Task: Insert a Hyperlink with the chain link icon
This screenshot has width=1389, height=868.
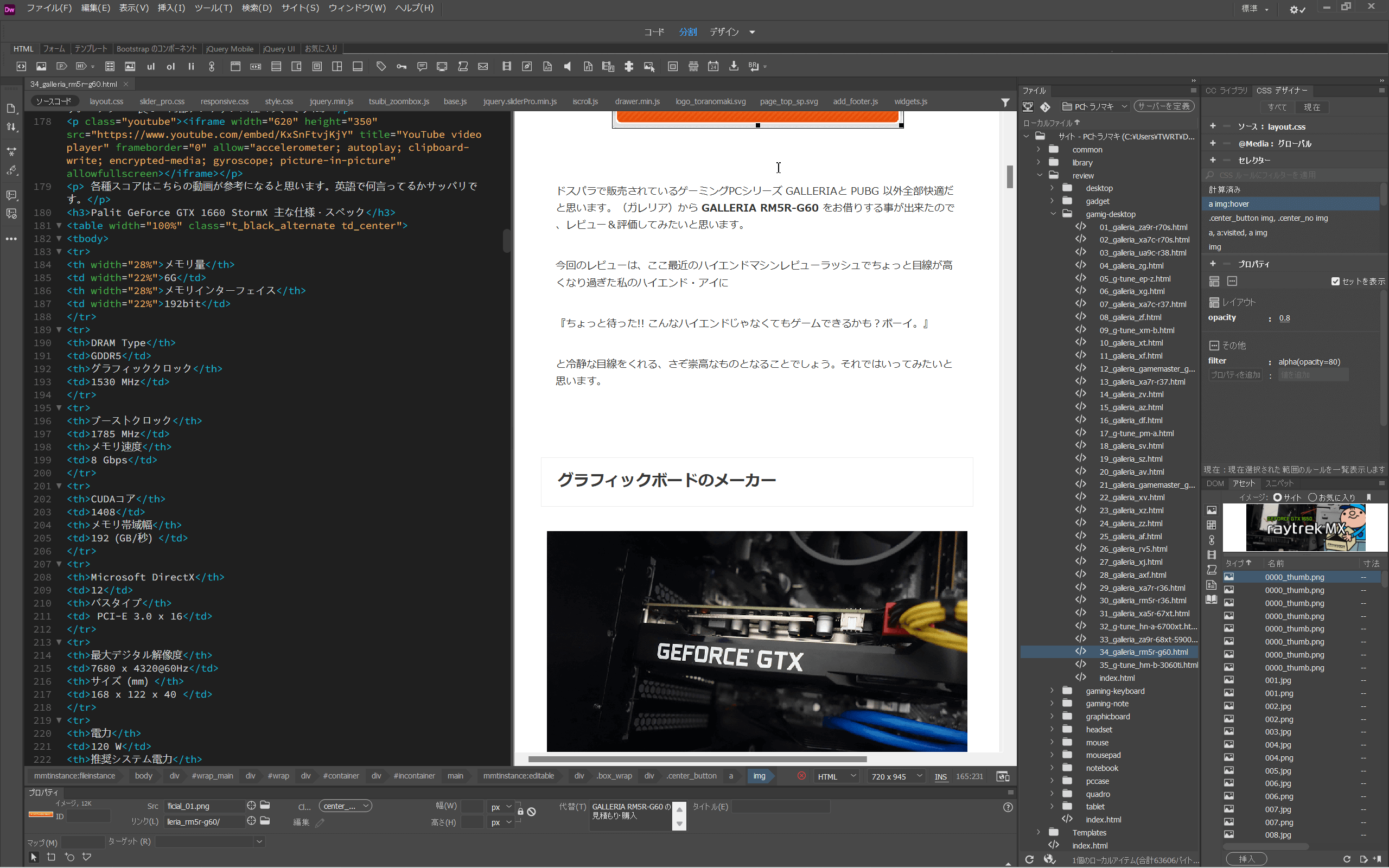Action: (x=211, y=67)
